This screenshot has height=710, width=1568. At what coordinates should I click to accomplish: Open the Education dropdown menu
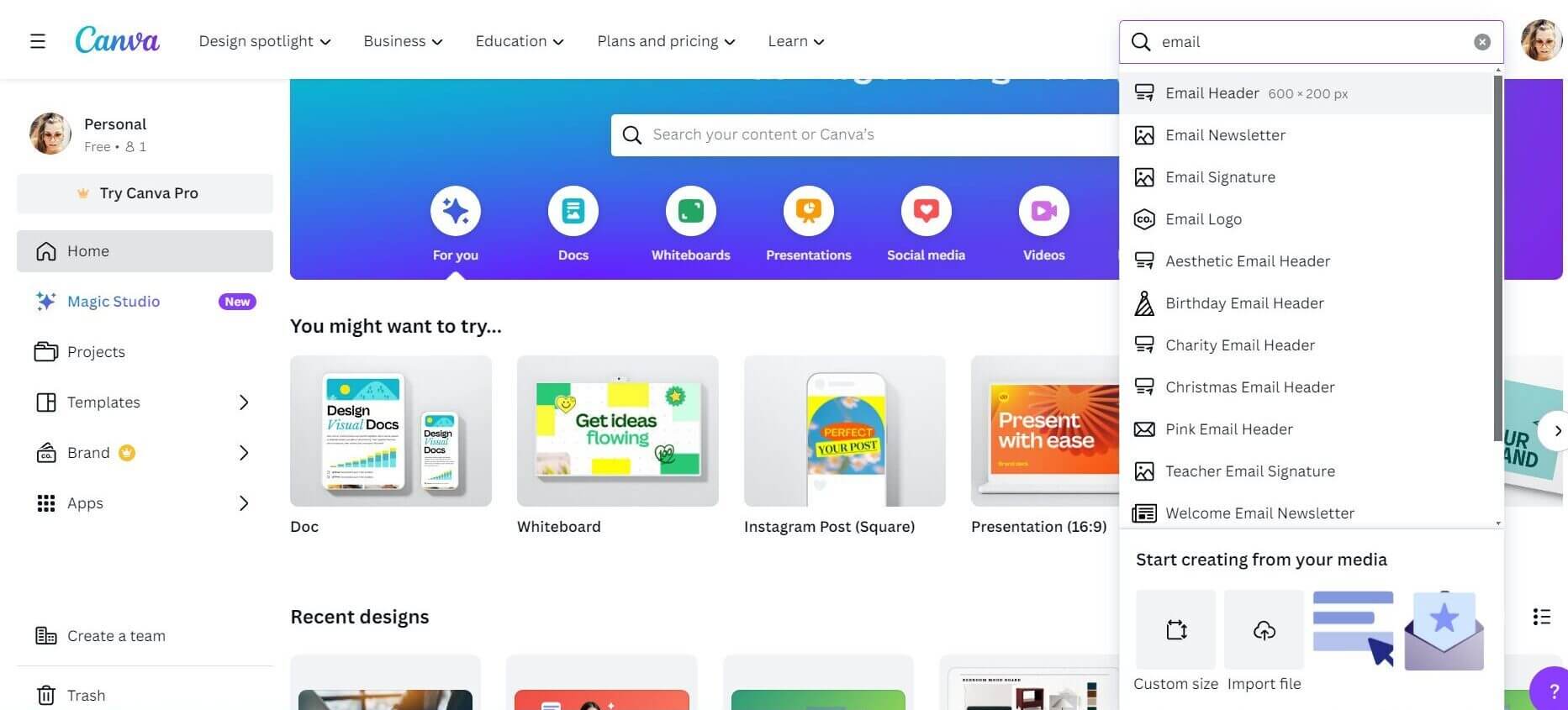point(520,41)
